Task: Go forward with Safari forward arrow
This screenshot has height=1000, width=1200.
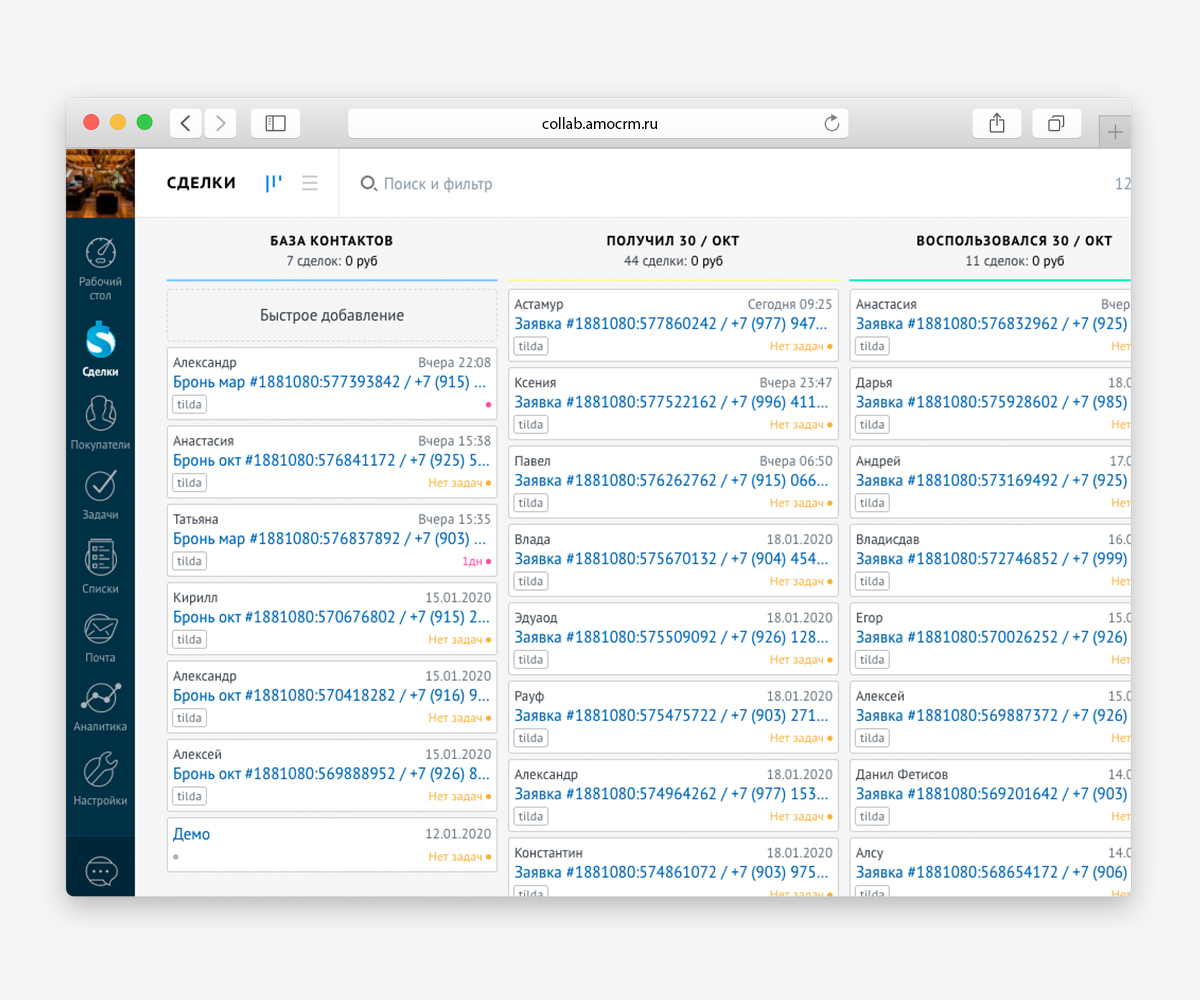Action: click(220, 123)
